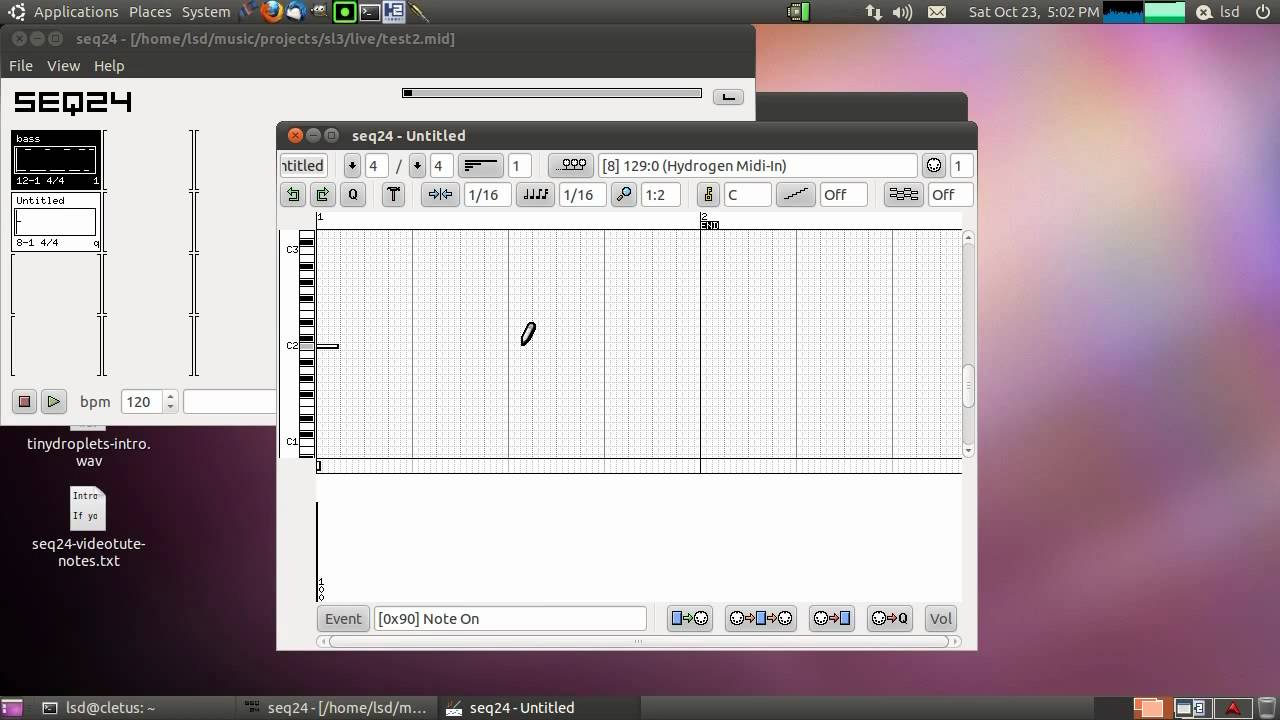Screen dimensions: 1280x720
Task: Click beats-per-bar down arrow
Action: pyautogui.click(x=352, y=165)
